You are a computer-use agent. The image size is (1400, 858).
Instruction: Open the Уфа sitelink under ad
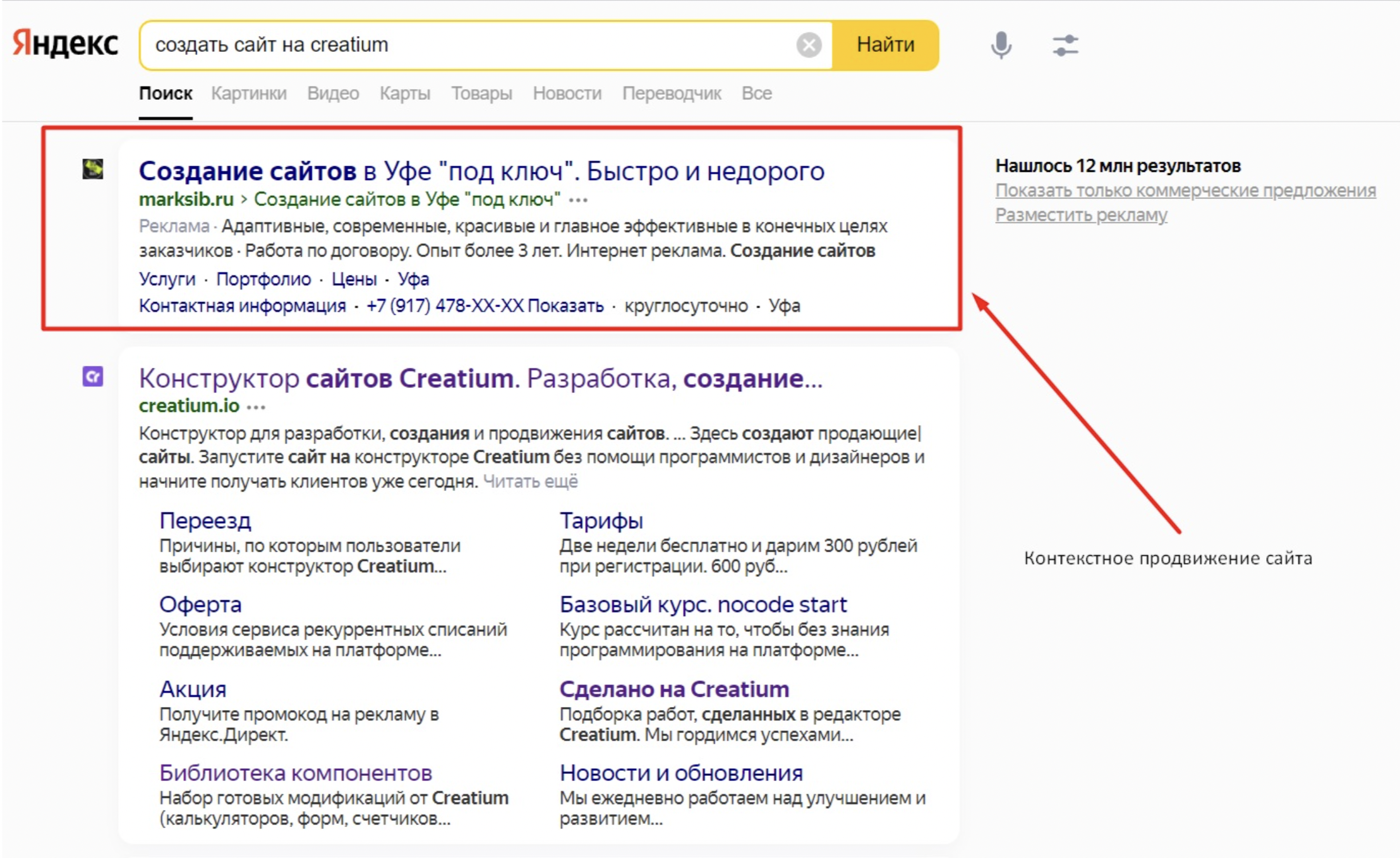pyautogui.click(x=413, y=279)
